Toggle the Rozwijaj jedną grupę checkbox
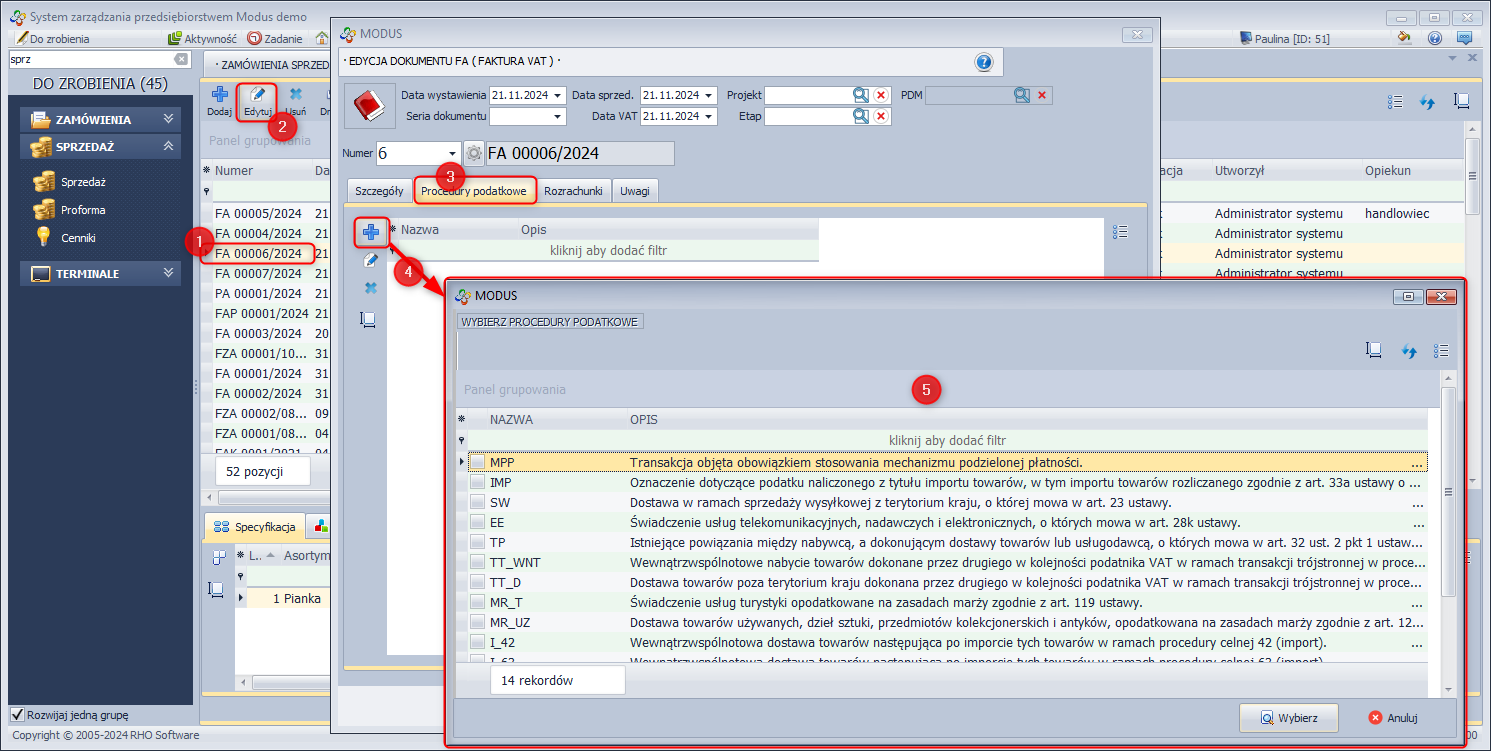This screenshot has width=1491, height=751. (17, 715)
